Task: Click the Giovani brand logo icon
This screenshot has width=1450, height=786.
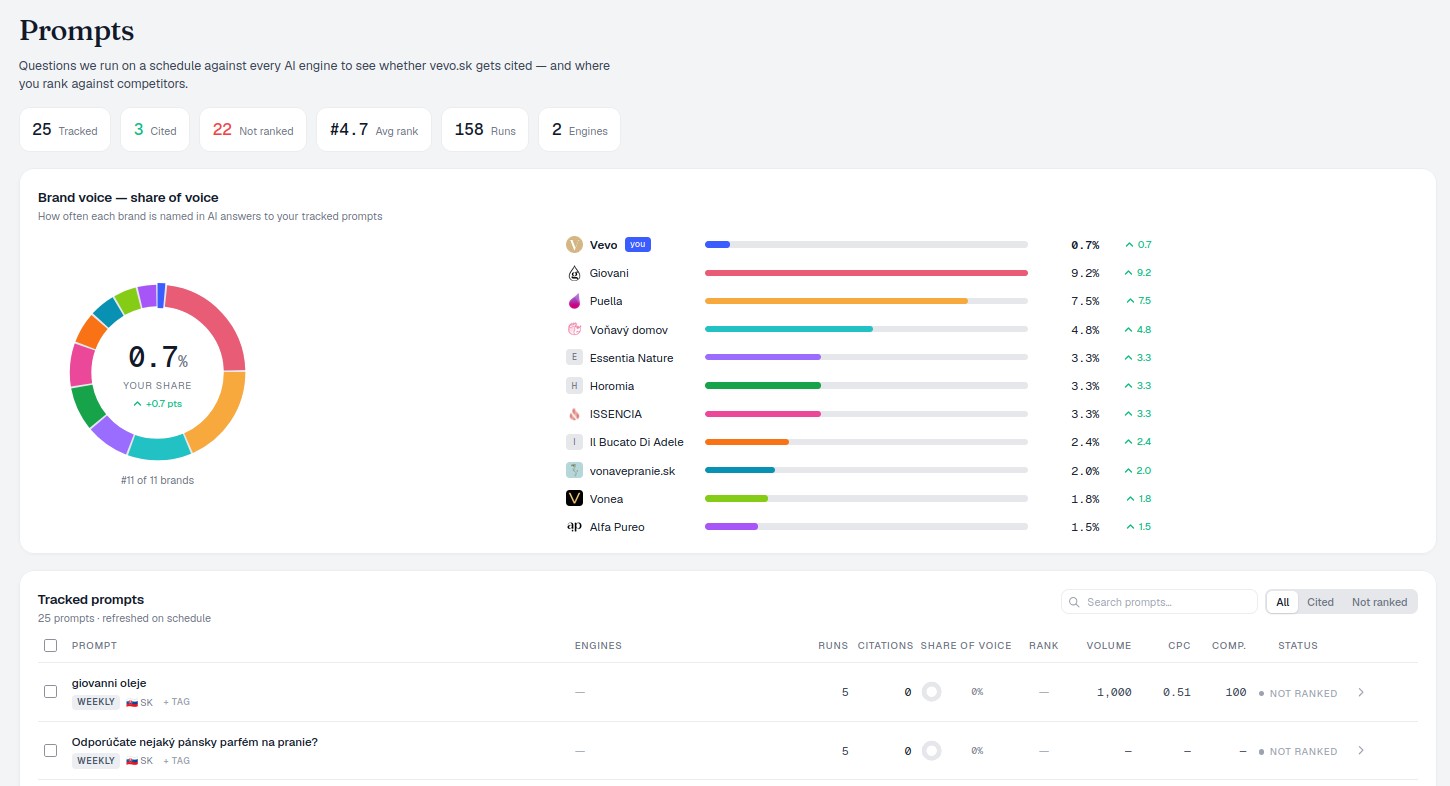Action: (574, 273)
